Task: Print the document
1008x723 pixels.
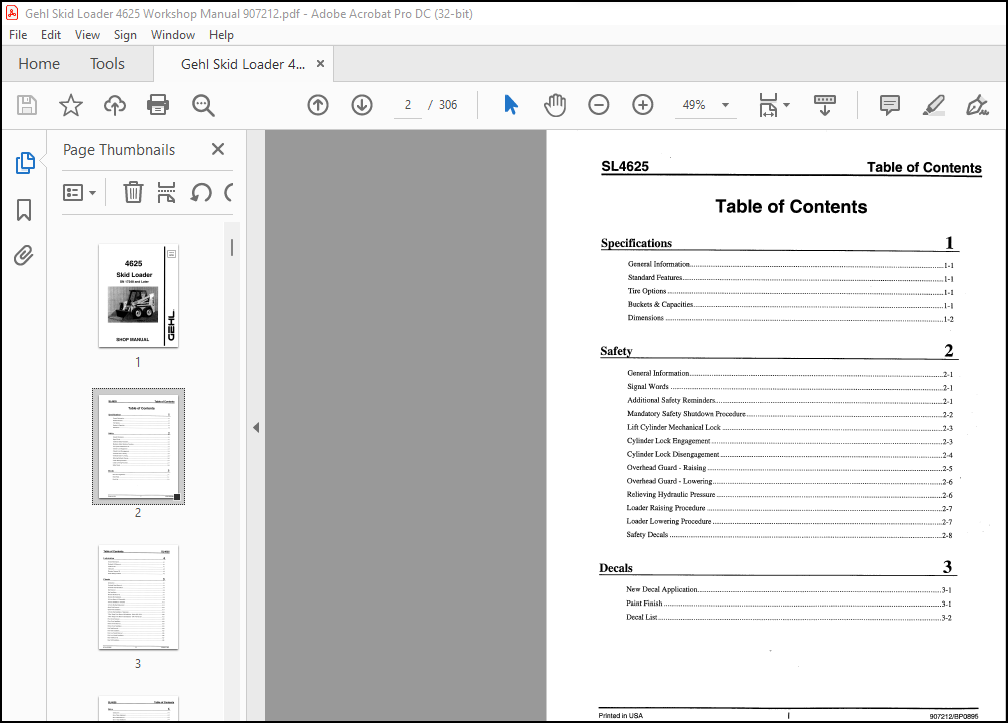Action: point(158,105)
